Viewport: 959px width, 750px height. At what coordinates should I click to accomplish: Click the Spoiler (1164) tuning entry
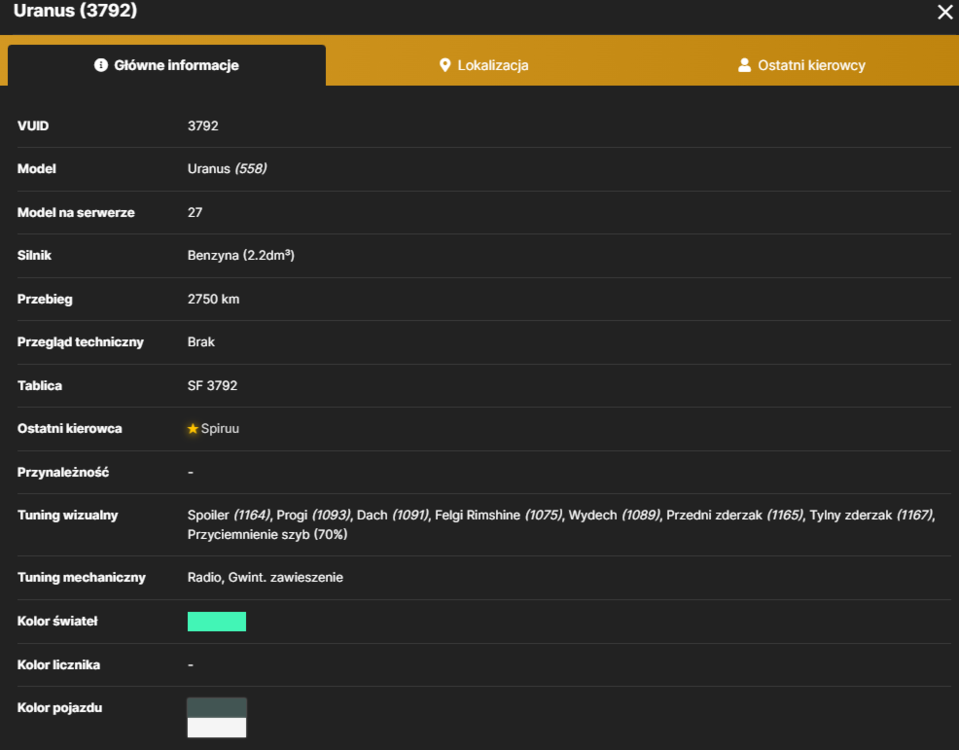point(229,515)
